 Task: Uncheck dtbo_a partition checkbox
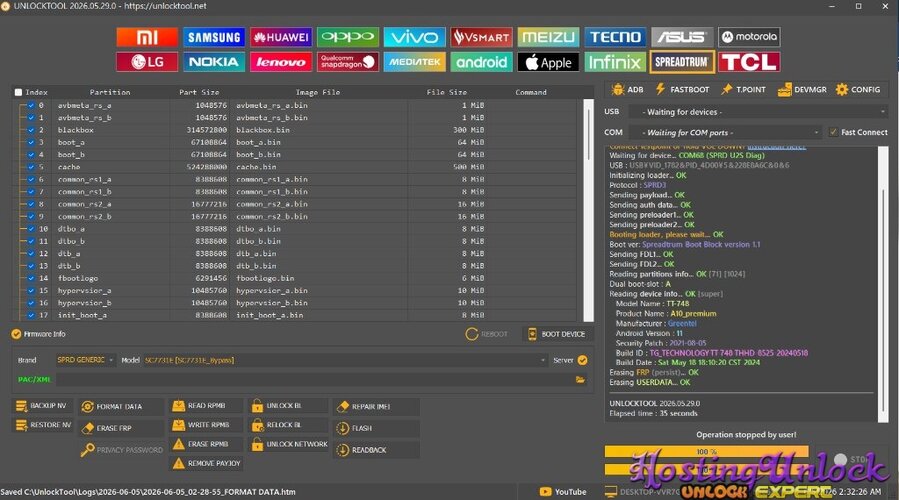[x=31, y=229]
